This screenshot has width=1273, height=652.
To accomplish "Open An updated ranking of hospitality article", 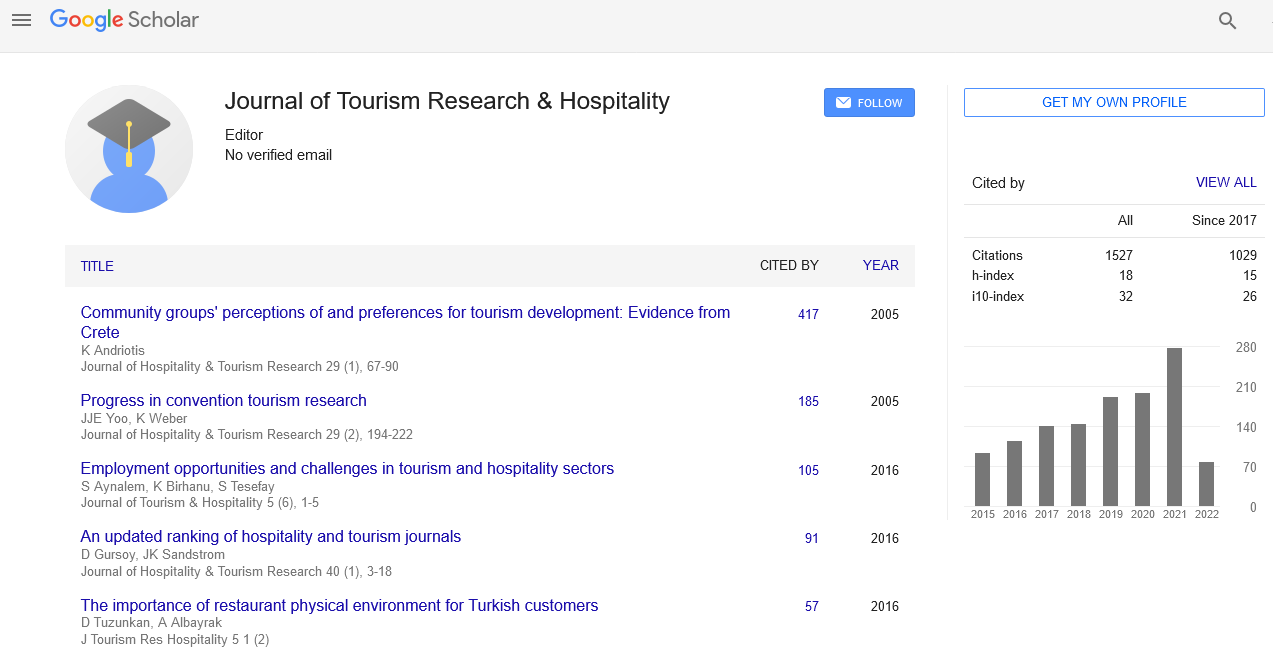I will [271, 537].
